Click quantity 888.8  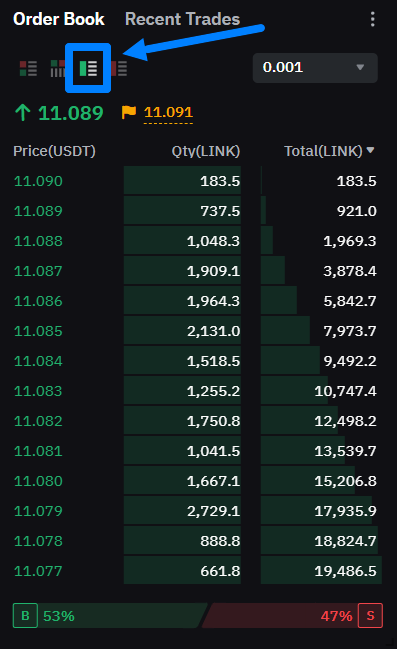point(220,541)
